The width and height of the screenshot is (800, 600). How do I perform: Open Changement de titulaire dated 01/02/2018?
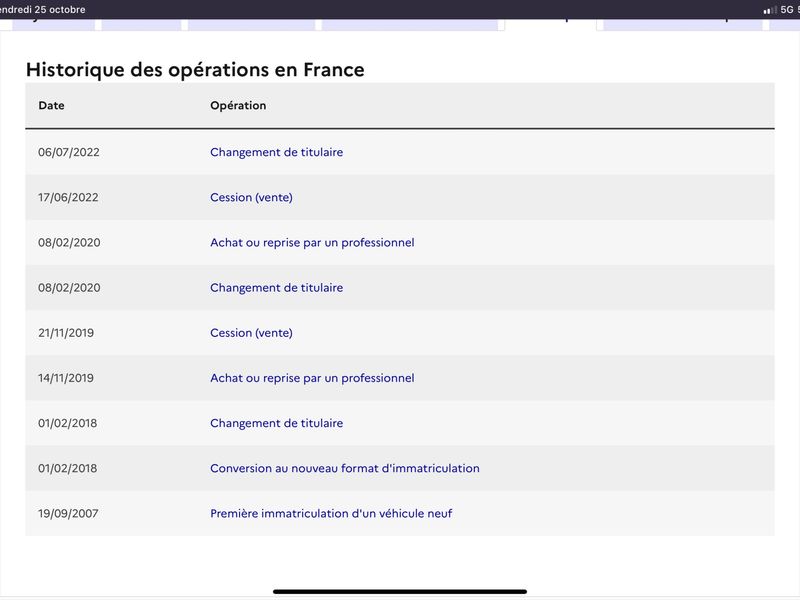[x=277, y=423]
